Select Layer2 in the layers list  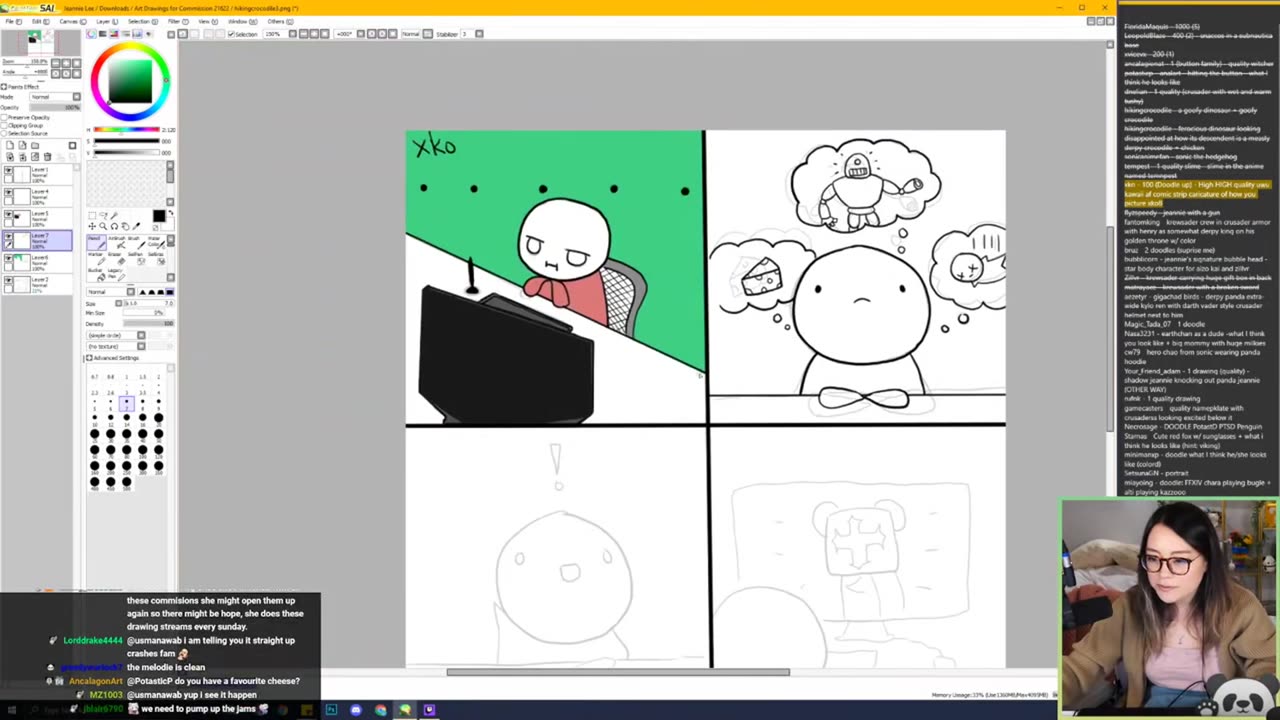click(37, 284)
